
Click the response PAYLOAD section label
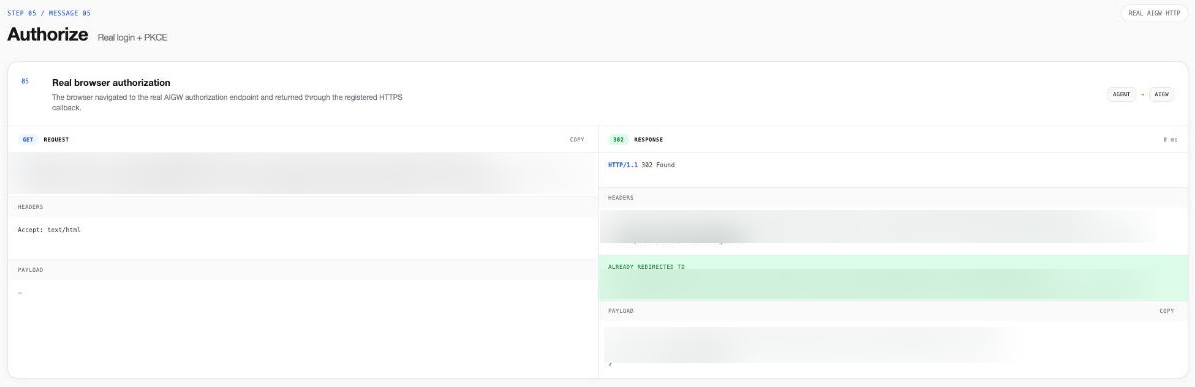click(x=620, y=311)
